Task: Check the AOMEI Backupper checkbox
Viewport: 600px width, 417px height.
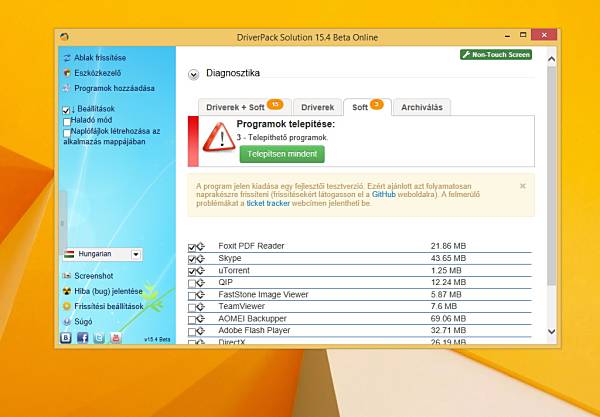Action: coord(192,320)
